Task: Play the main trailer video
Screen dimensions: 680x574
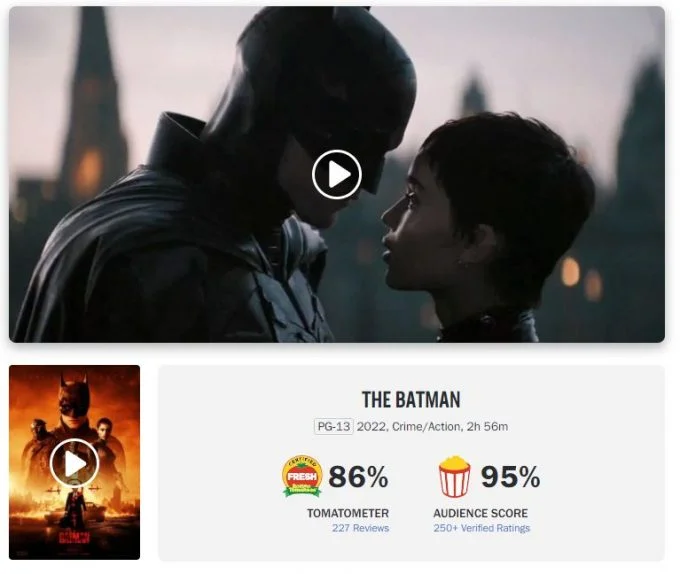Action: click(x=337, y=174)
